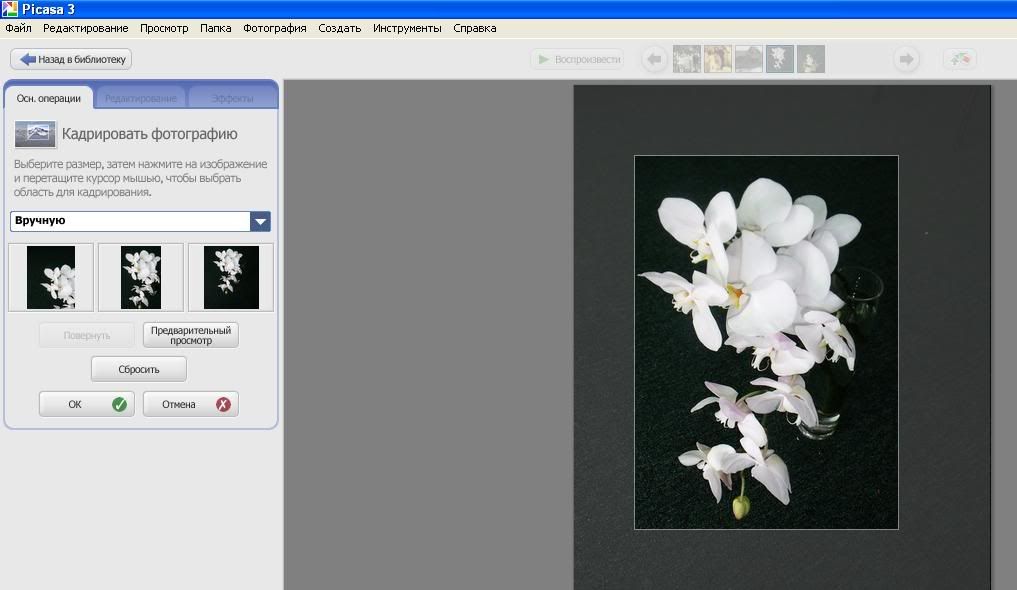Click the green checkmark on the OK button
This screenshot has width=1017, height=590.
[x=119, y=405]
